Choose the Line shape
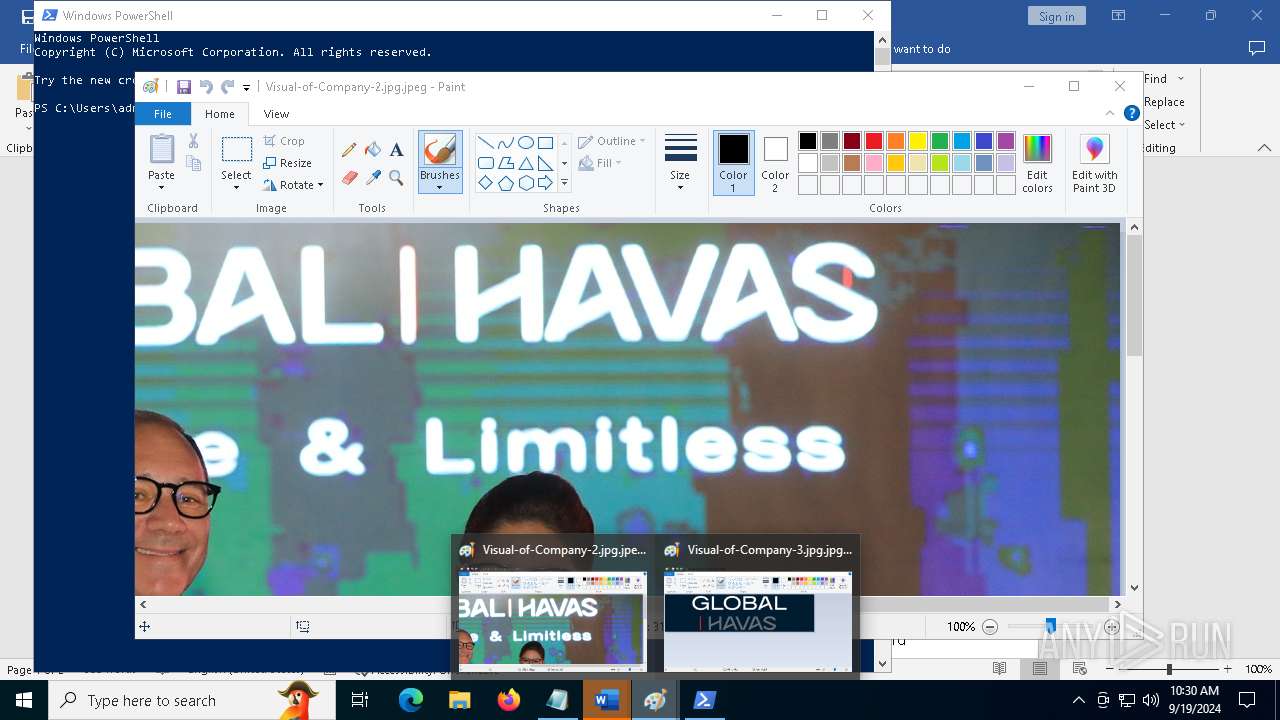 (x=485, y=142)
